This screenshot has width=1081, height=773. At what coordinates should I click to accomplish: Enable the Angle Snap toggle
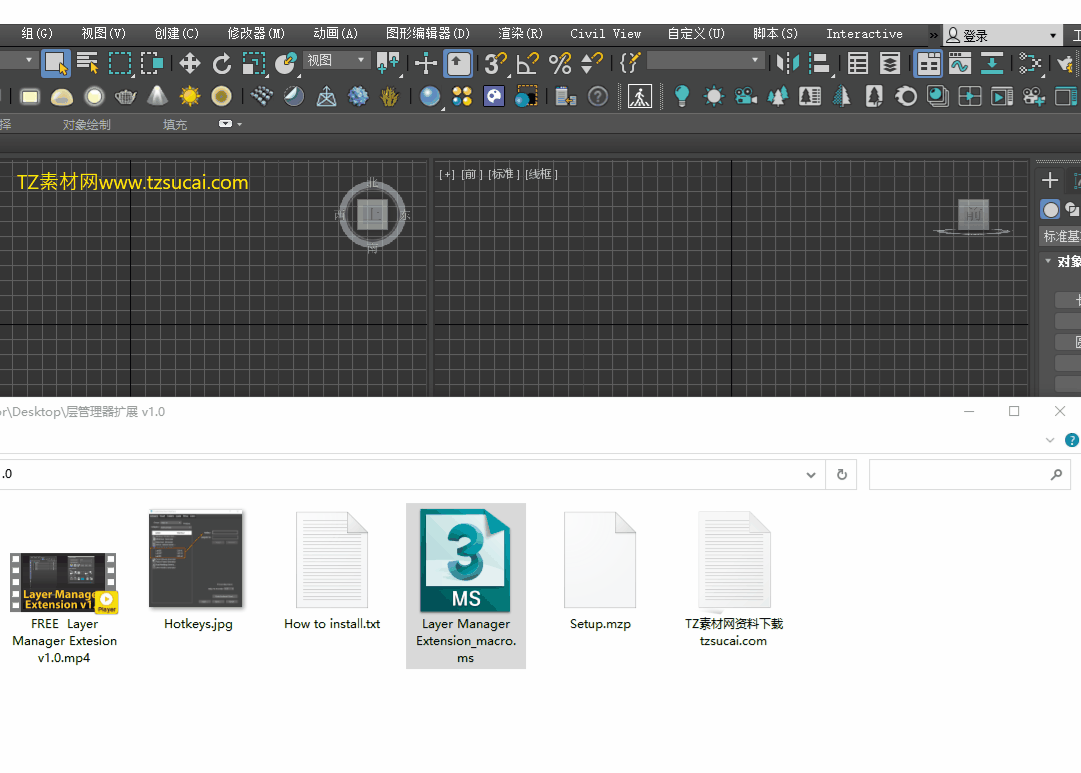[528, 62]
